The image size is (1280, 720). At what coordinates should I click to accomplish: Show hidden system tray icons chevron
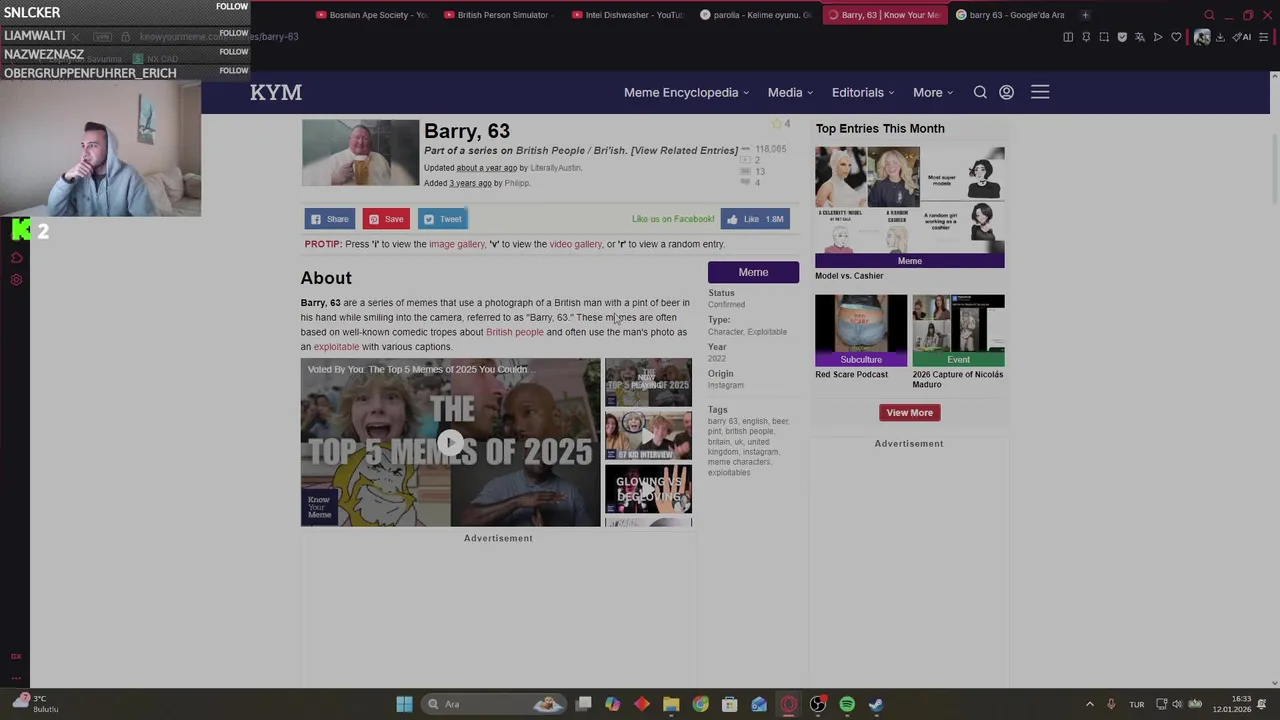pos(1090,704)
